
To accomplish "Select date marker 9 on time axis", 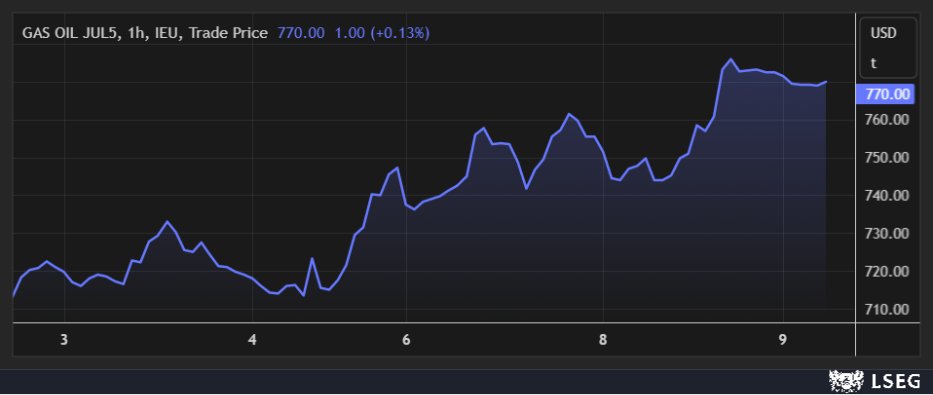I will click(783, 340).
